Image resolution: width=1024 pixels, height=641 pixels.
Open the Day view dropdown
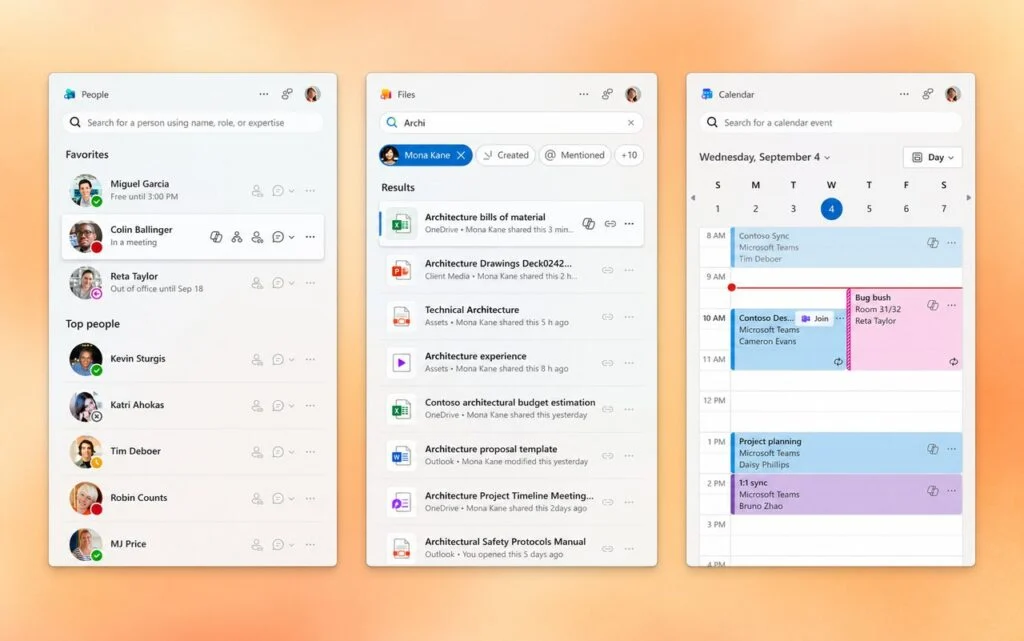933,157
